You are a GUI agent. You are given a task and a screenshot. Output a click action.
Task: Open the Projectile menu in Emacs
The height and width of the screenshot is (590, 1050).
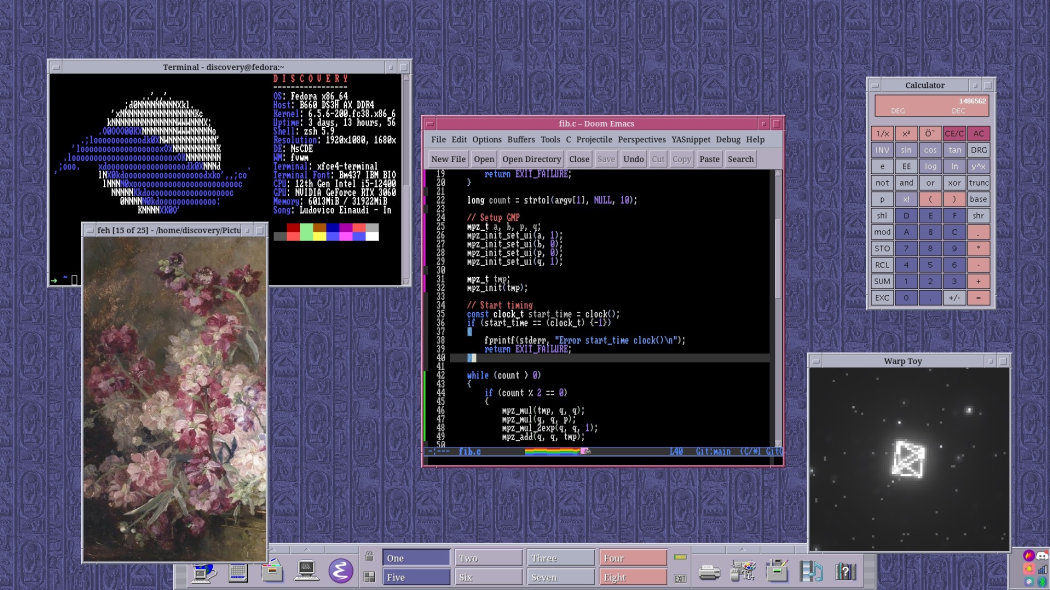[x=594, y=139]
